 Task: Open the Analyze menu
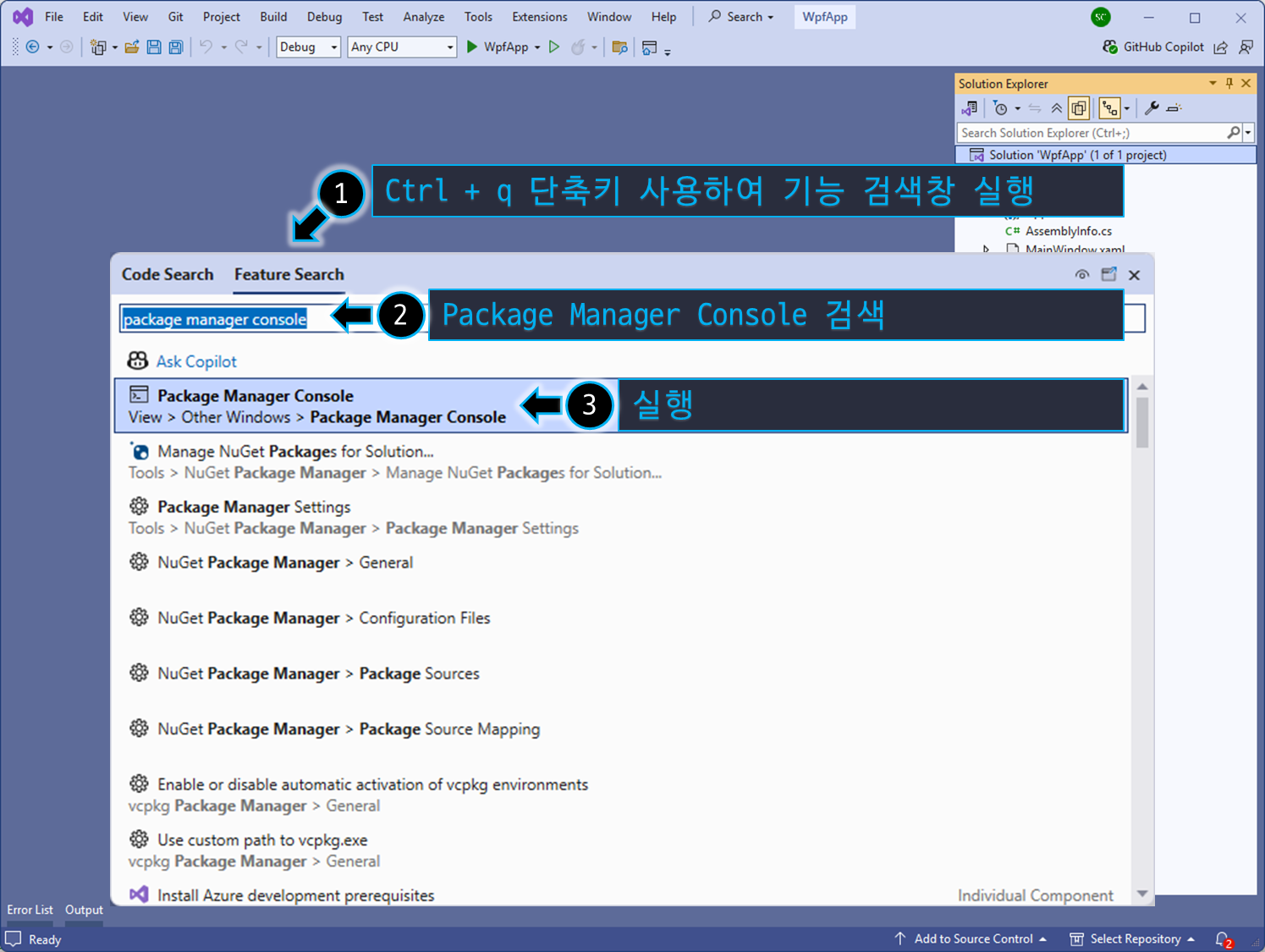coord(424,17)
